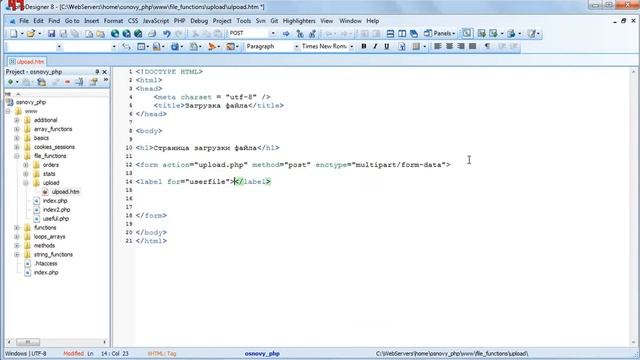Click the blue arrow Go icon beside POST
Image resolution: width=640 pixels, height=360 pixels.
tap(286, 33)
